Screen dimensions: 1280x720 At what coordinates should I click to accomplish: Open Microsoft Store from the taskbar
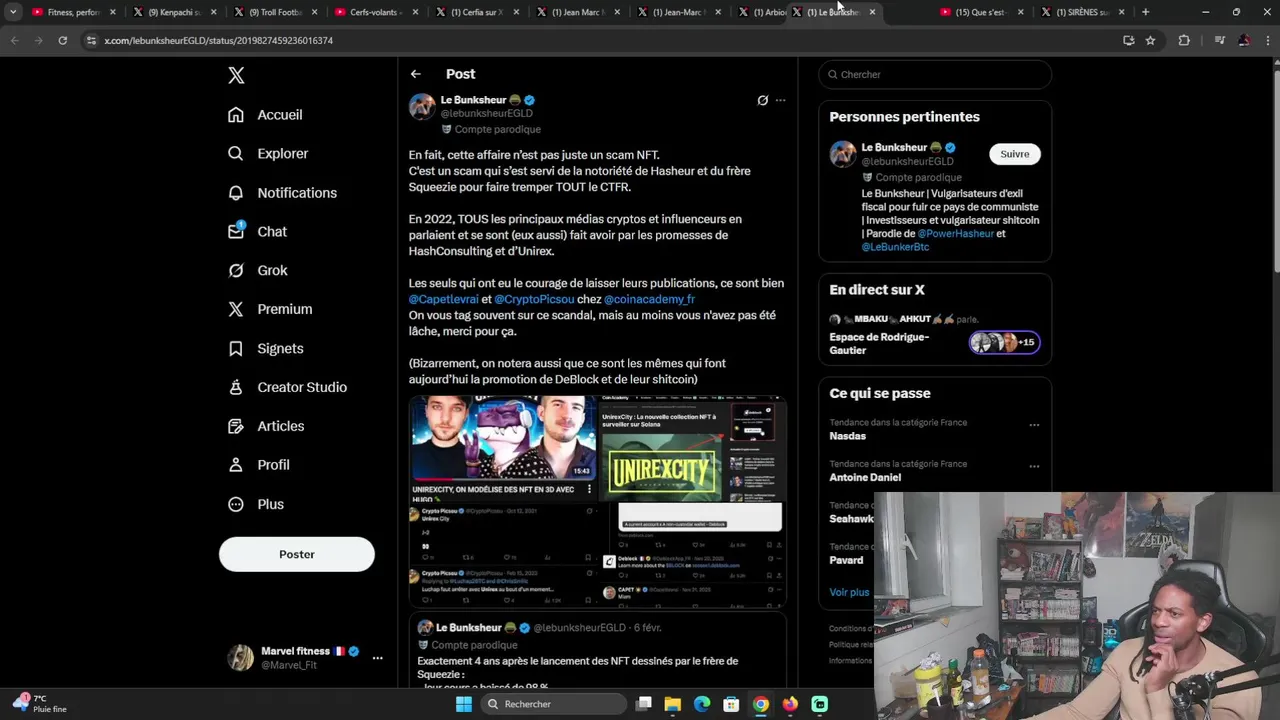point(731,704)
